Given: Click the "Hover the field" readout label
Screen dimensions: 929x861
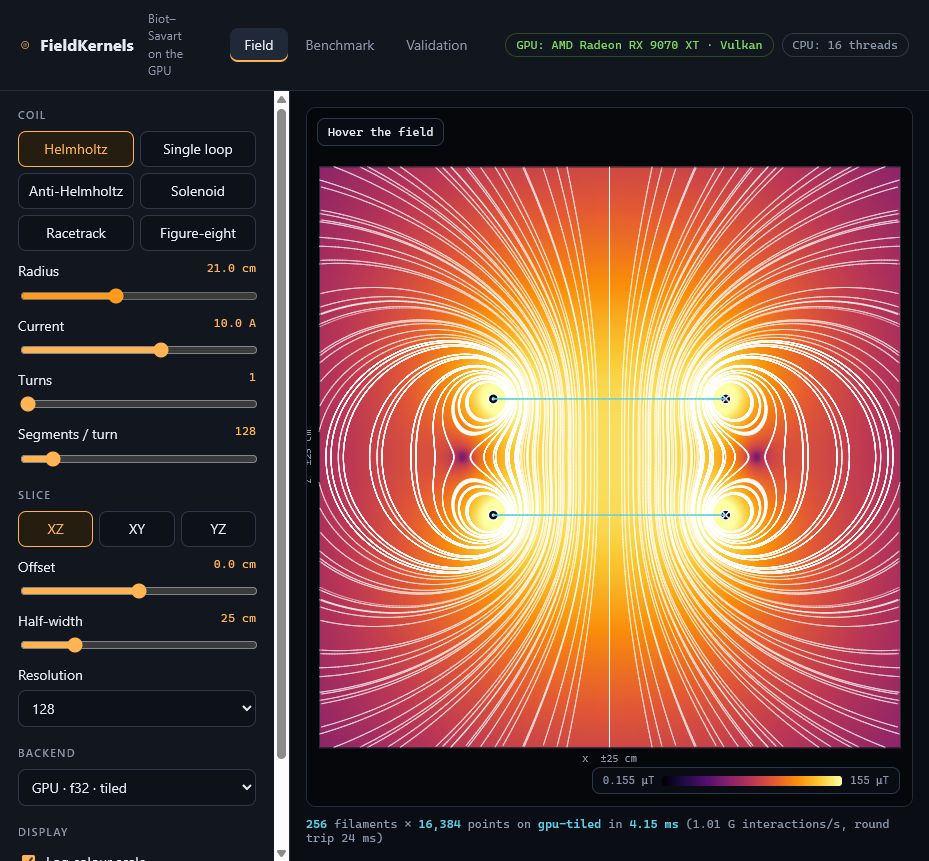Looking at the screenshot, I should coord(380,132).
